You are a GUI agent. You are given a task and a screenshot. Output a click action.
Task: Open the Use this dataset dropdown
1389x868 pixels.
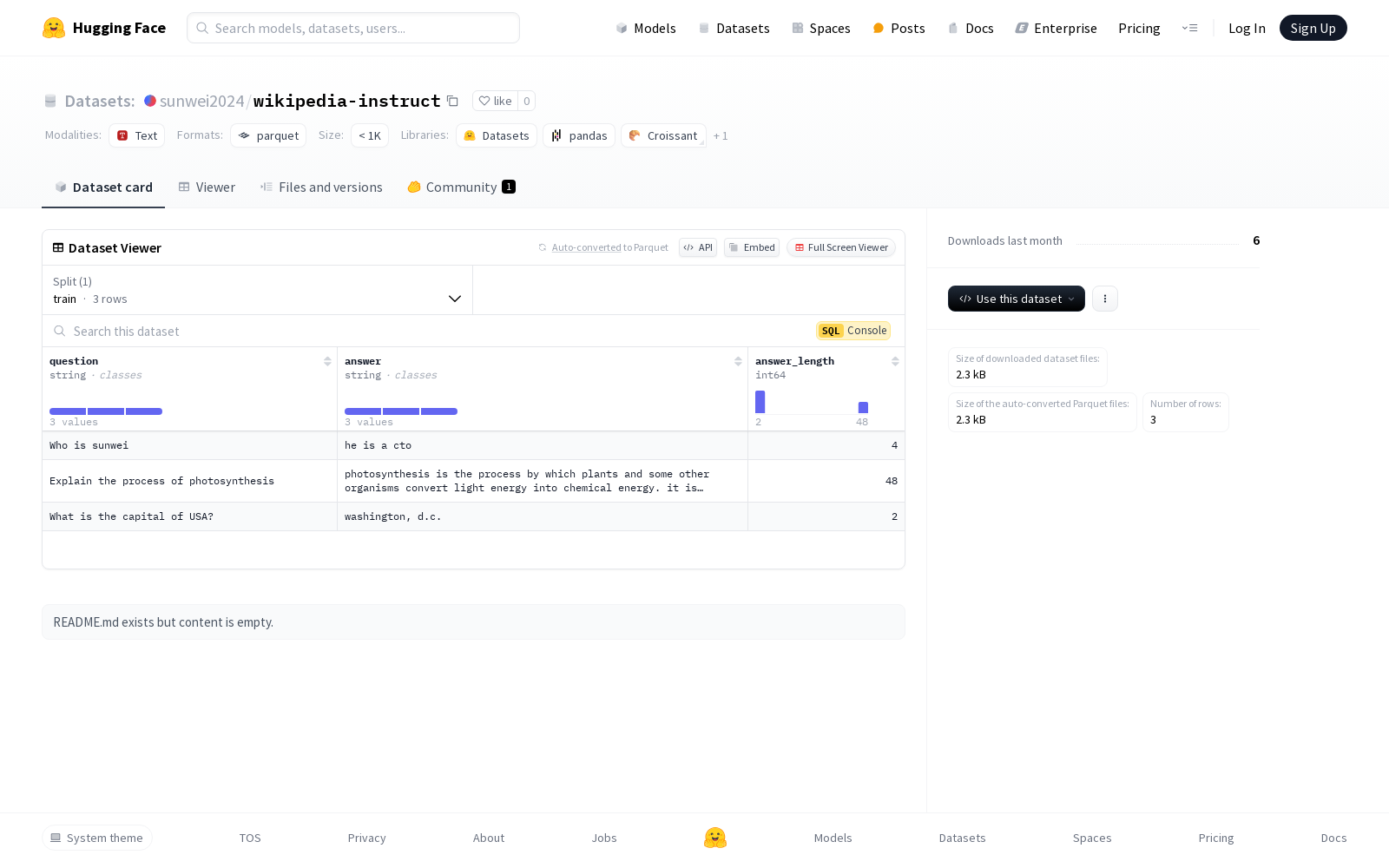pos(1017,299)
